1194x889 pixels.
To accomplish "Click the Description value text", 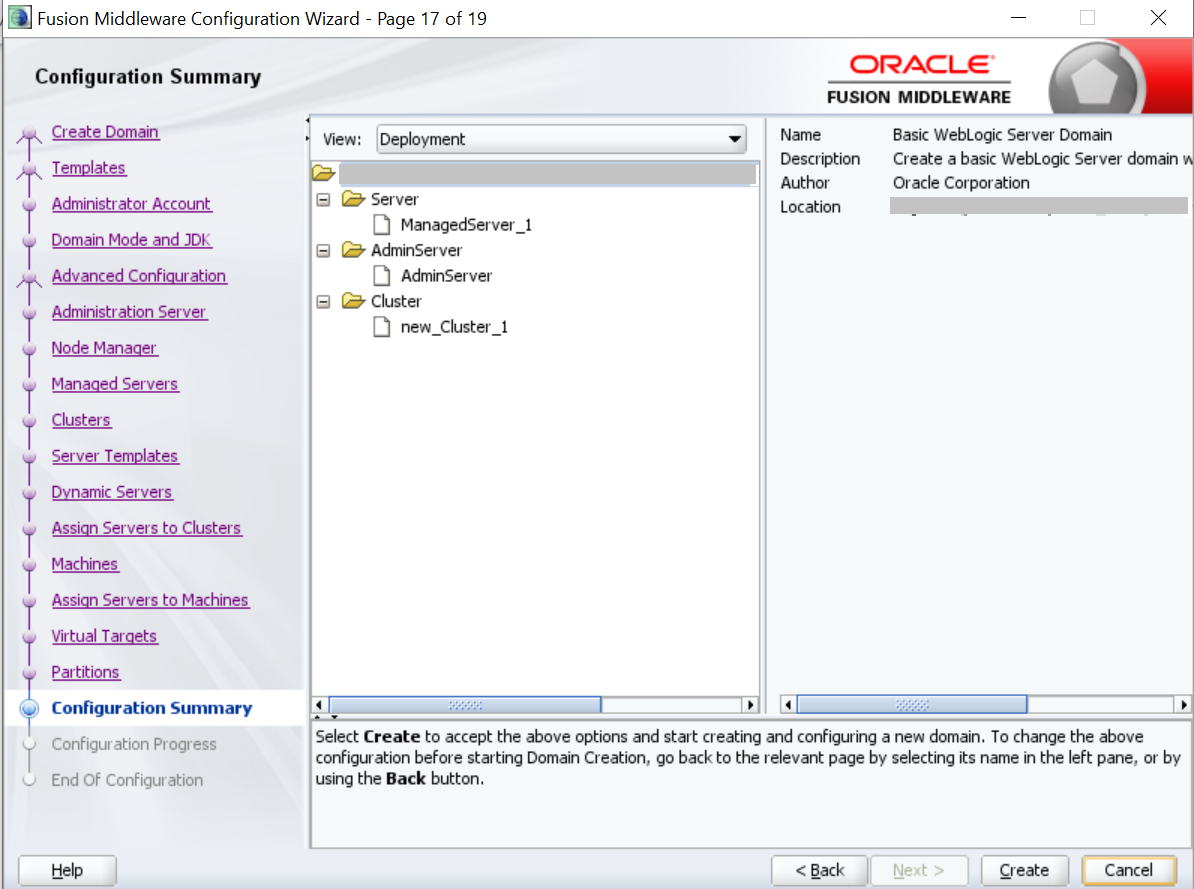I will [x=1042, y=158].
